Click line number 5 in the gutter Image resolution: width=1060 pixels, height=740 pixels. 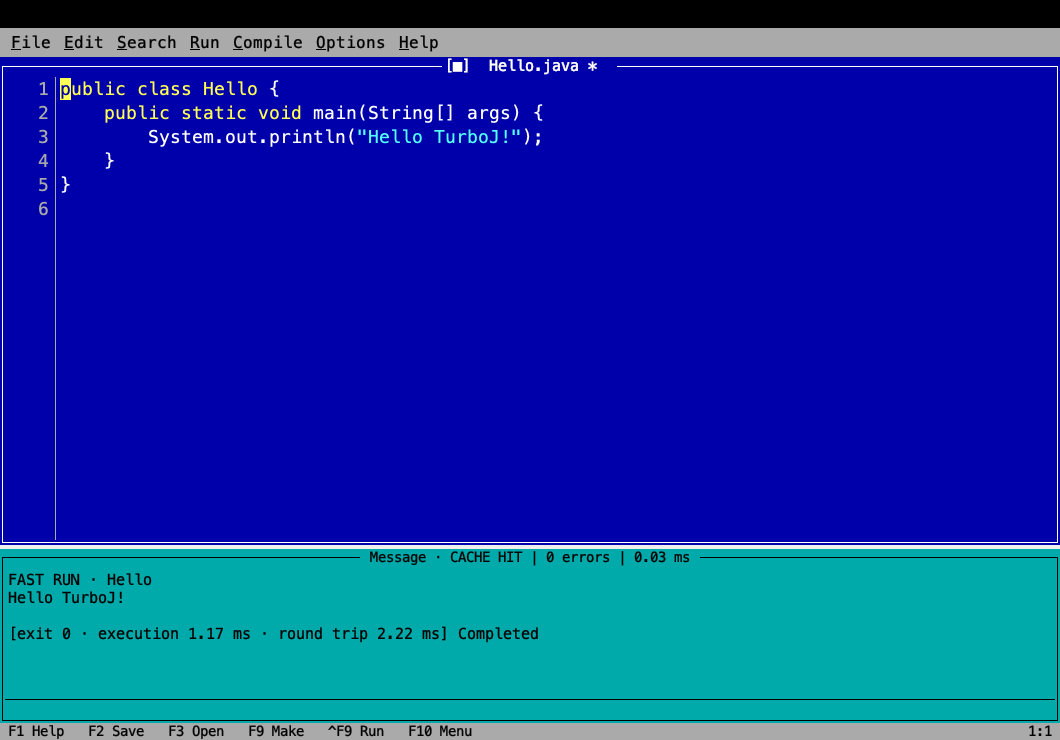pos(43,185)
